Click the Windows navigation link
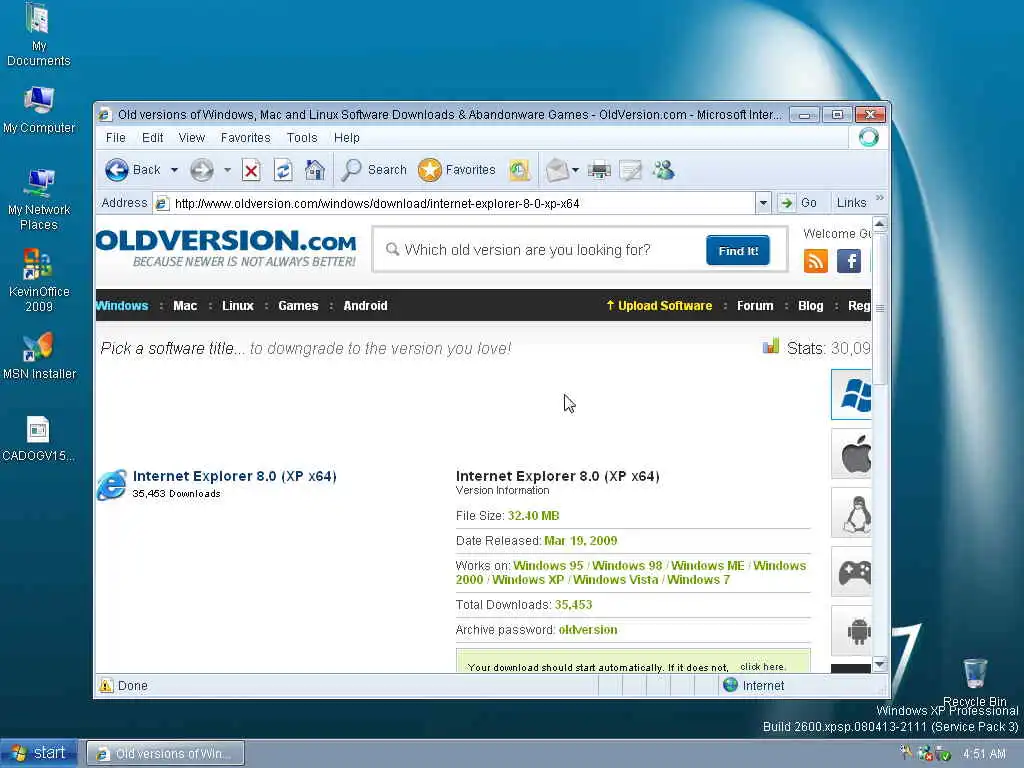 point(122,306)
